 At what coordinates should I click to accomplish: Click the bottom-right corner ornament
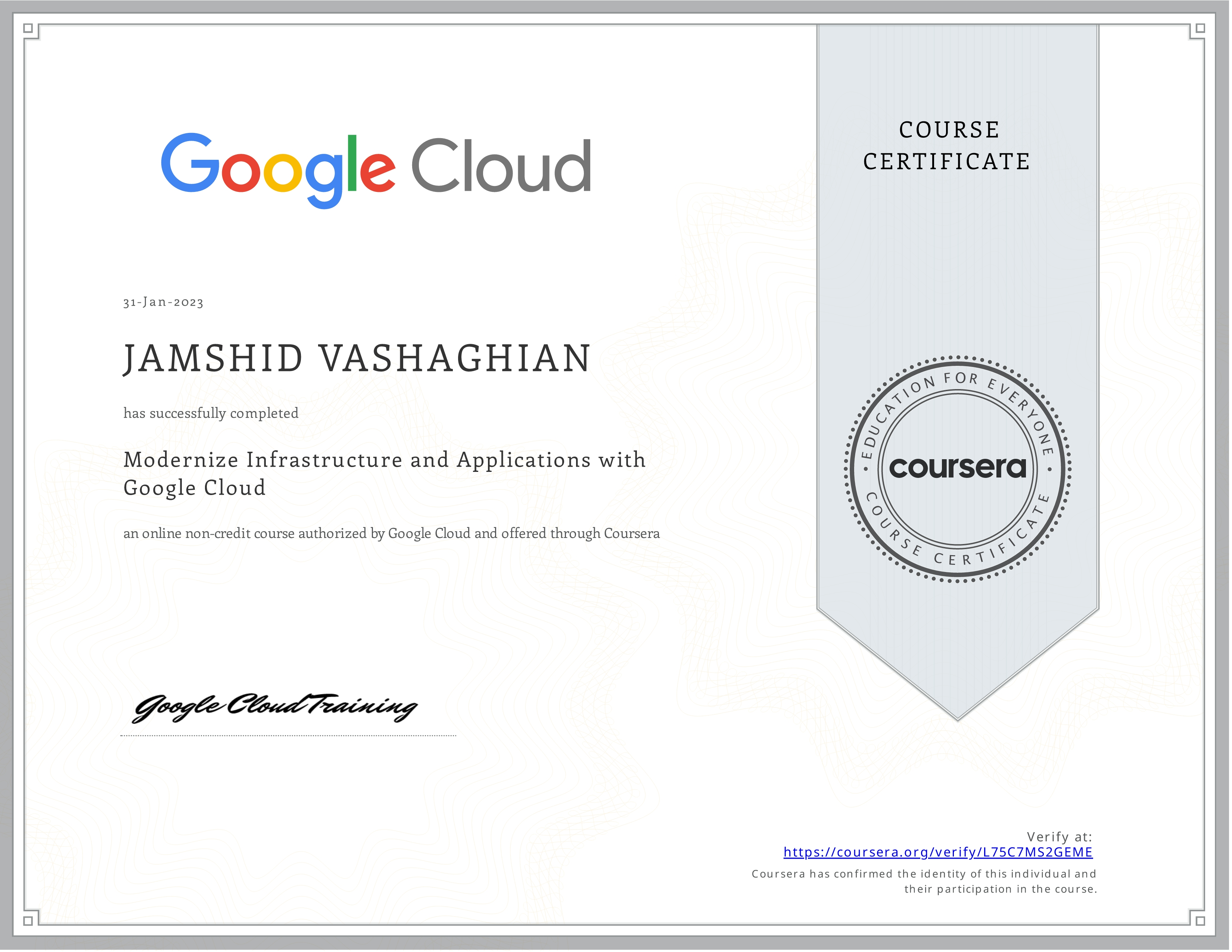click(x=1200, y=920)
